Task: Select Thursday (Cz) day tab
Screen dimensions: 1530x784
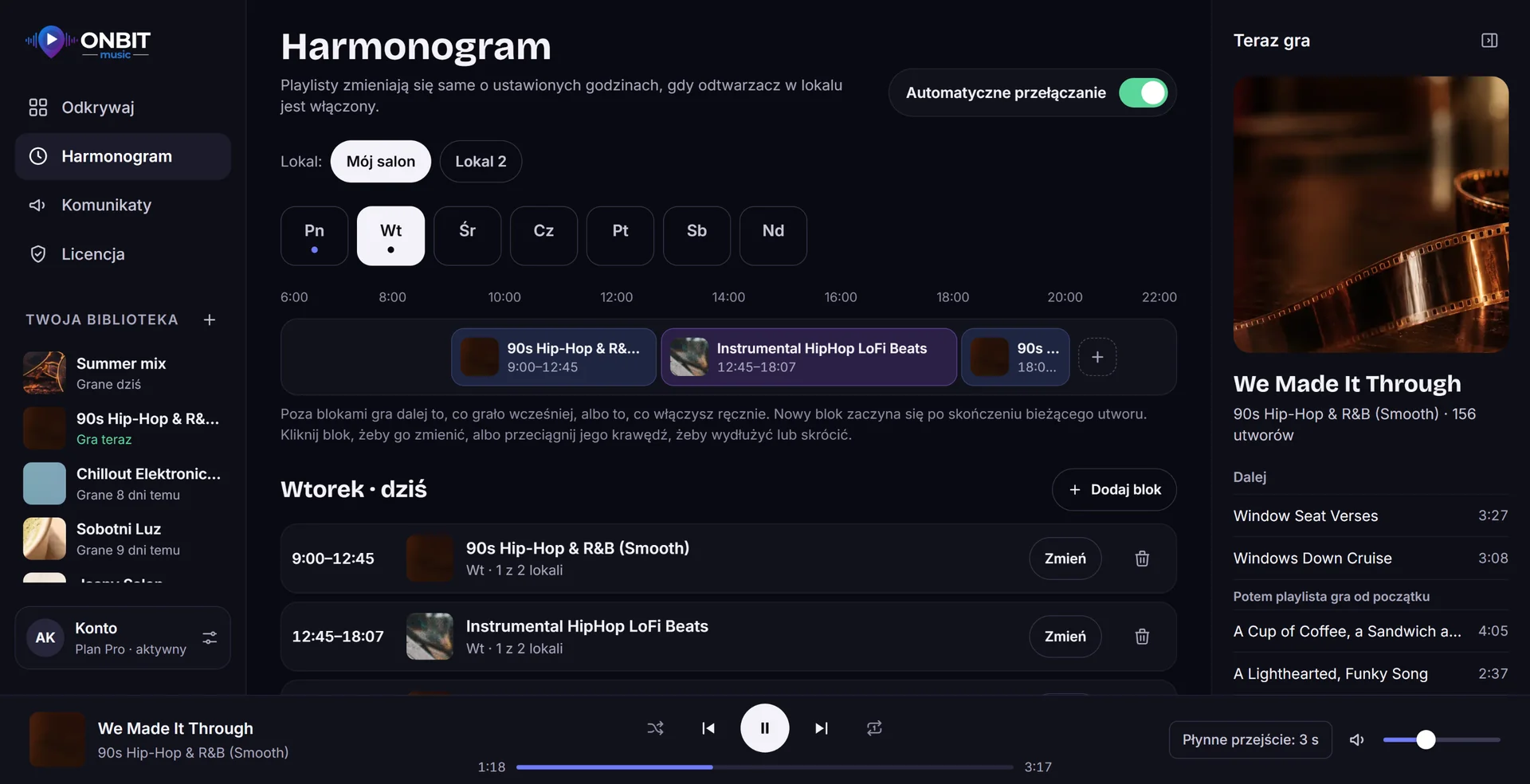Action: tap(543, 236)
